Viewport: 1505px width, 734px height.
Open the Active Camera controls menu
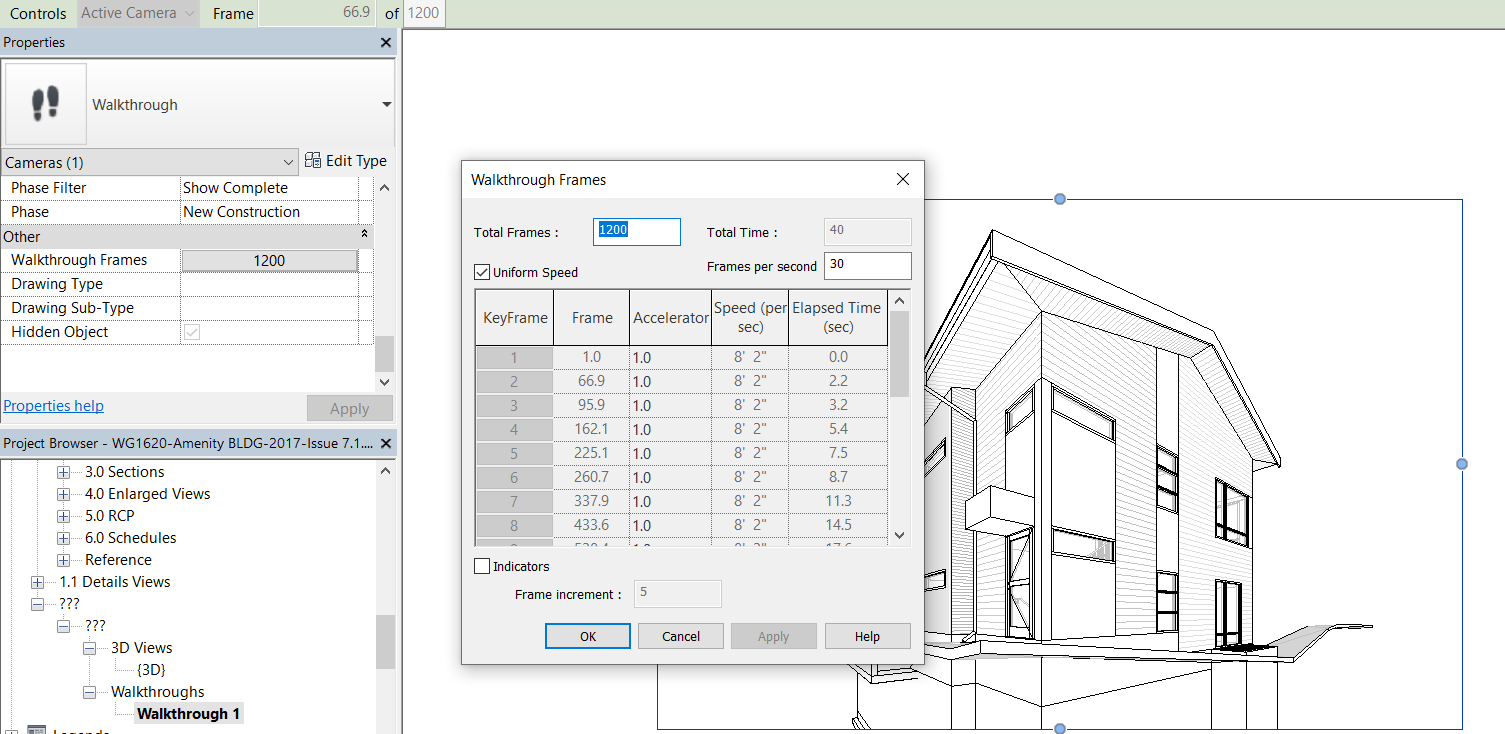[x=138, y=13]
